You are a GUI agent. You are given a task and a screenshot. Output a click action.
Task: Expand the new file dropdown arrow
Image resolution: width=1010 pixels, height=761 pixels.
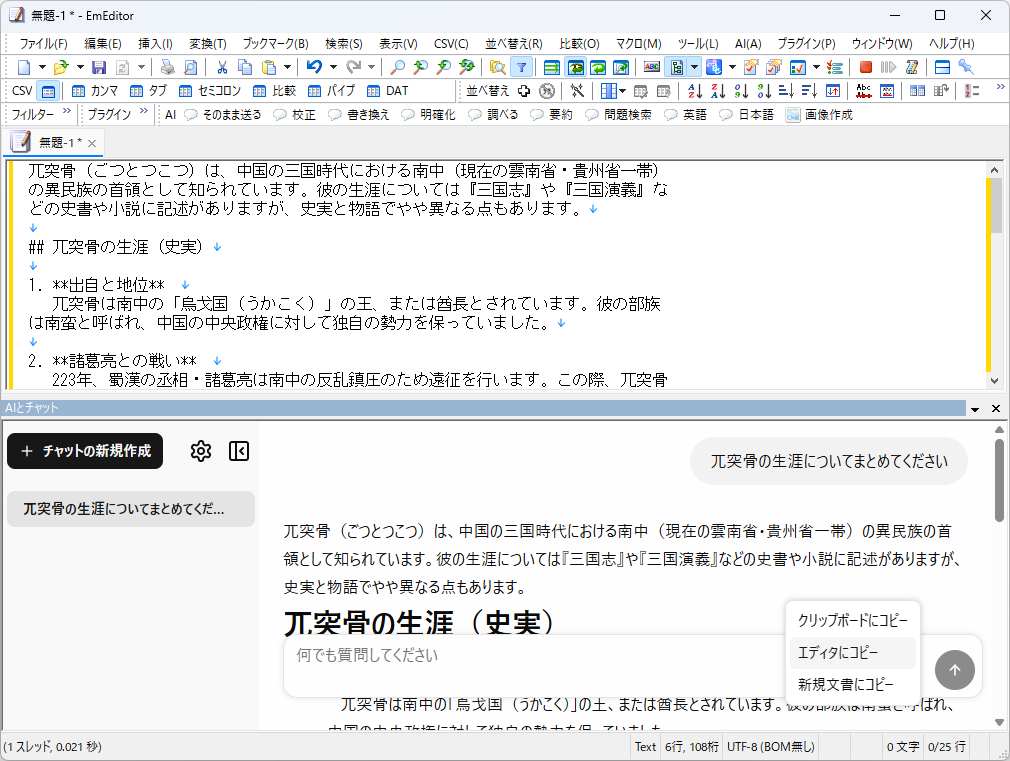(x=43, y=67)
